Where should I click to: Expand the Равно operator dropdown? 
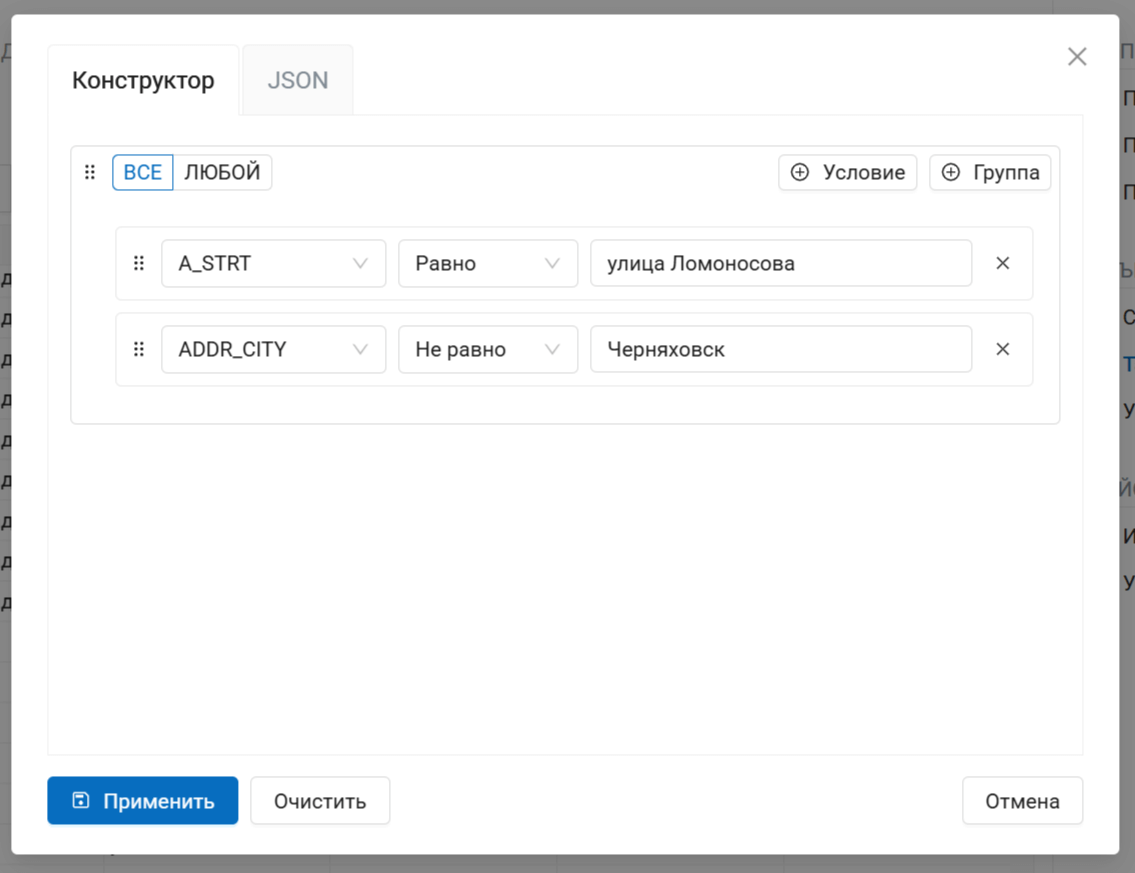point(487,263)
